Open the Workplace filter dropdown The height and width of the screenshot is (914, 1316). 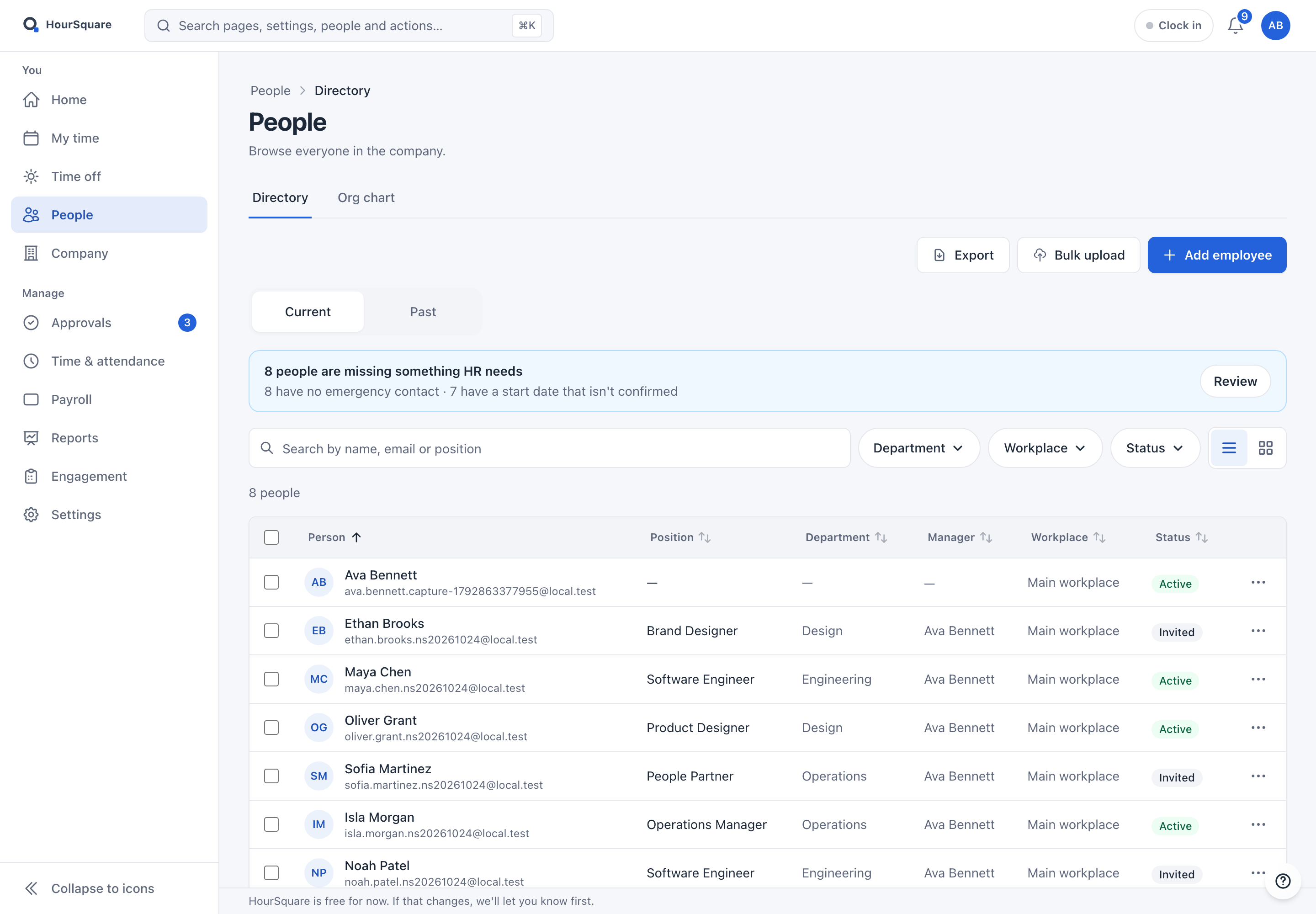coord(1045,448)
